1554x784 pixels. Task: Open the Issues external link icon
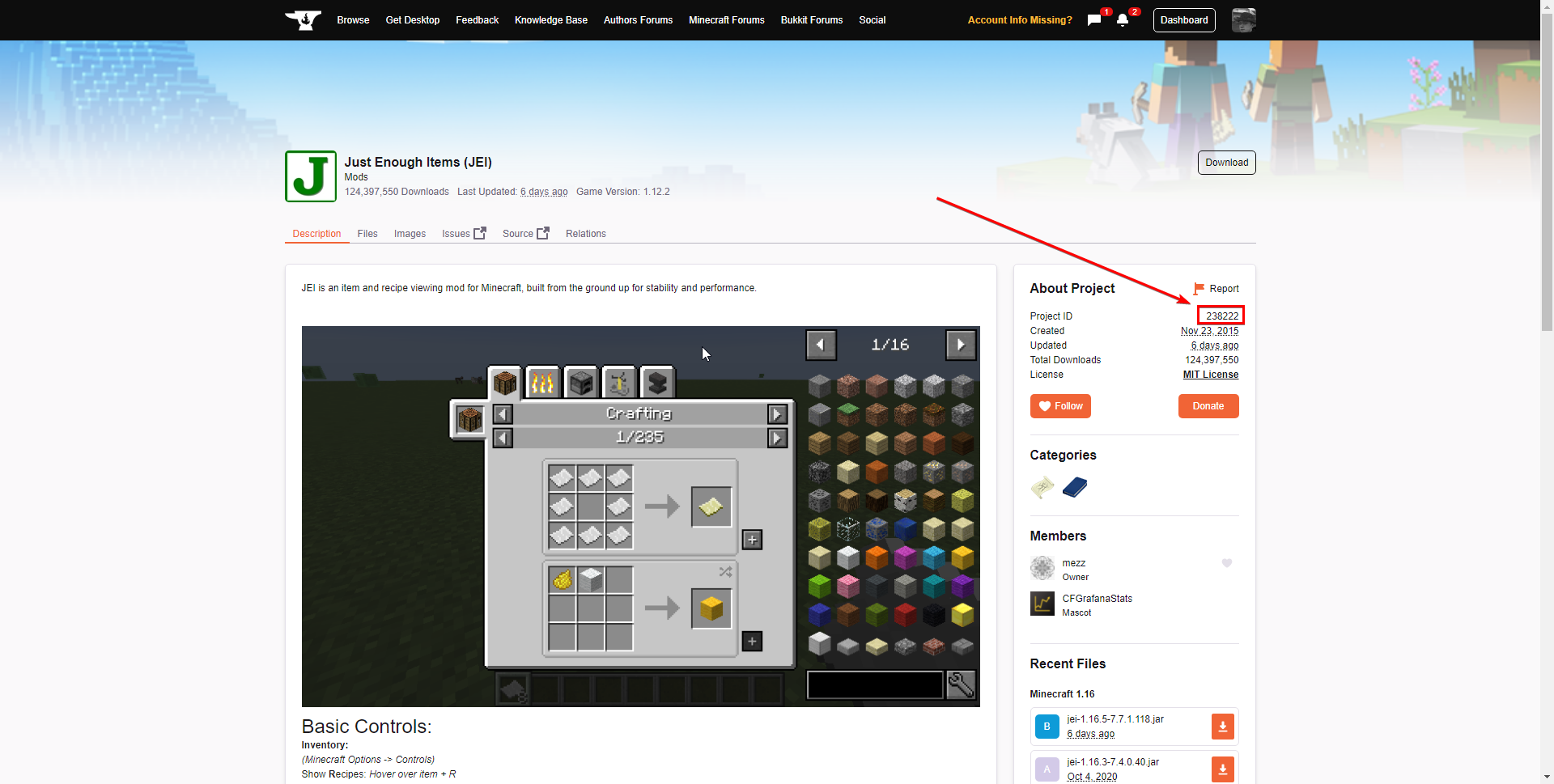480,233
